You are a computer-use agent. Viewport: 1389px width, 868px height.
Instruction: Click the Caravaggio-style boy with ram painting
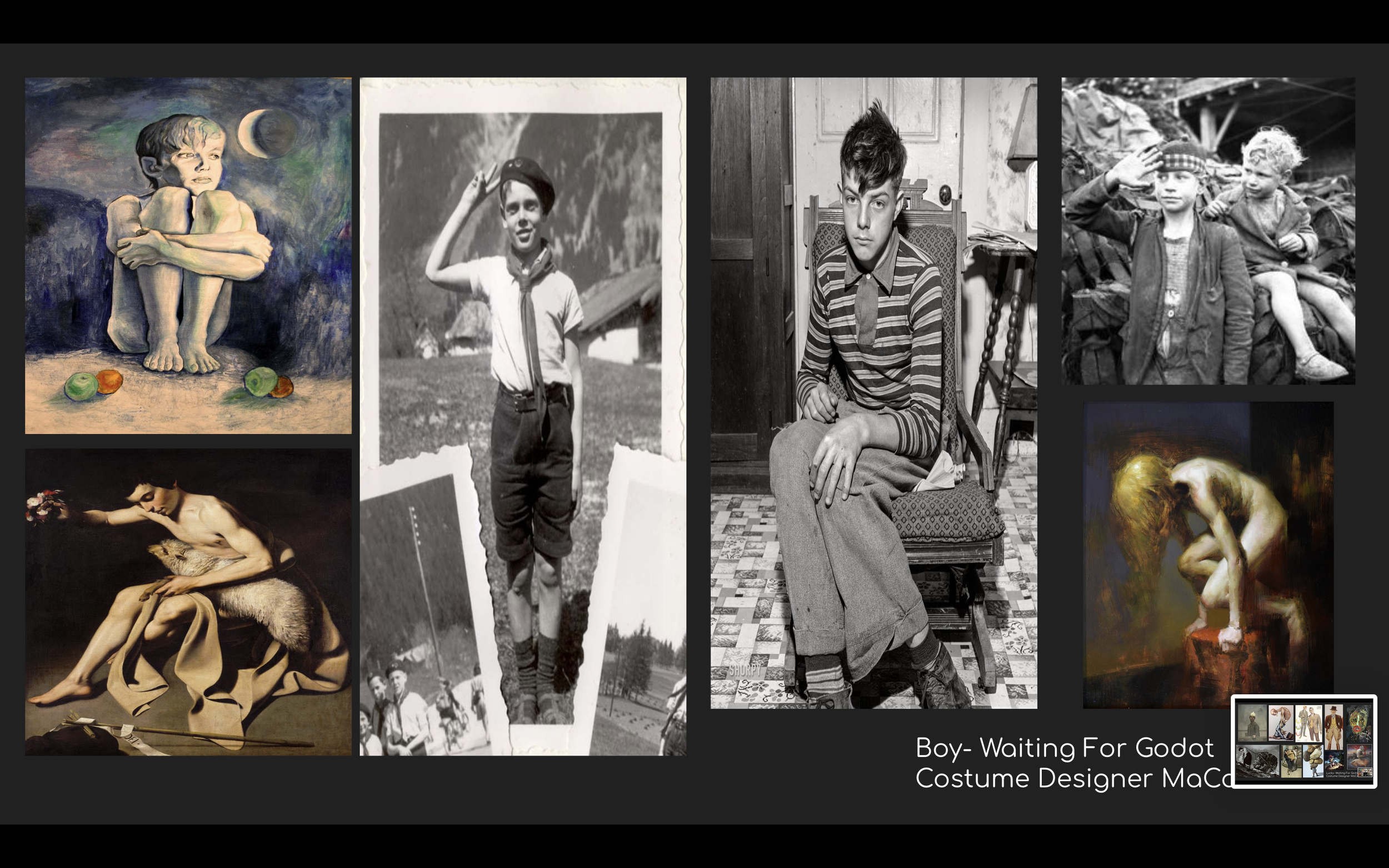tap(188, 601)
